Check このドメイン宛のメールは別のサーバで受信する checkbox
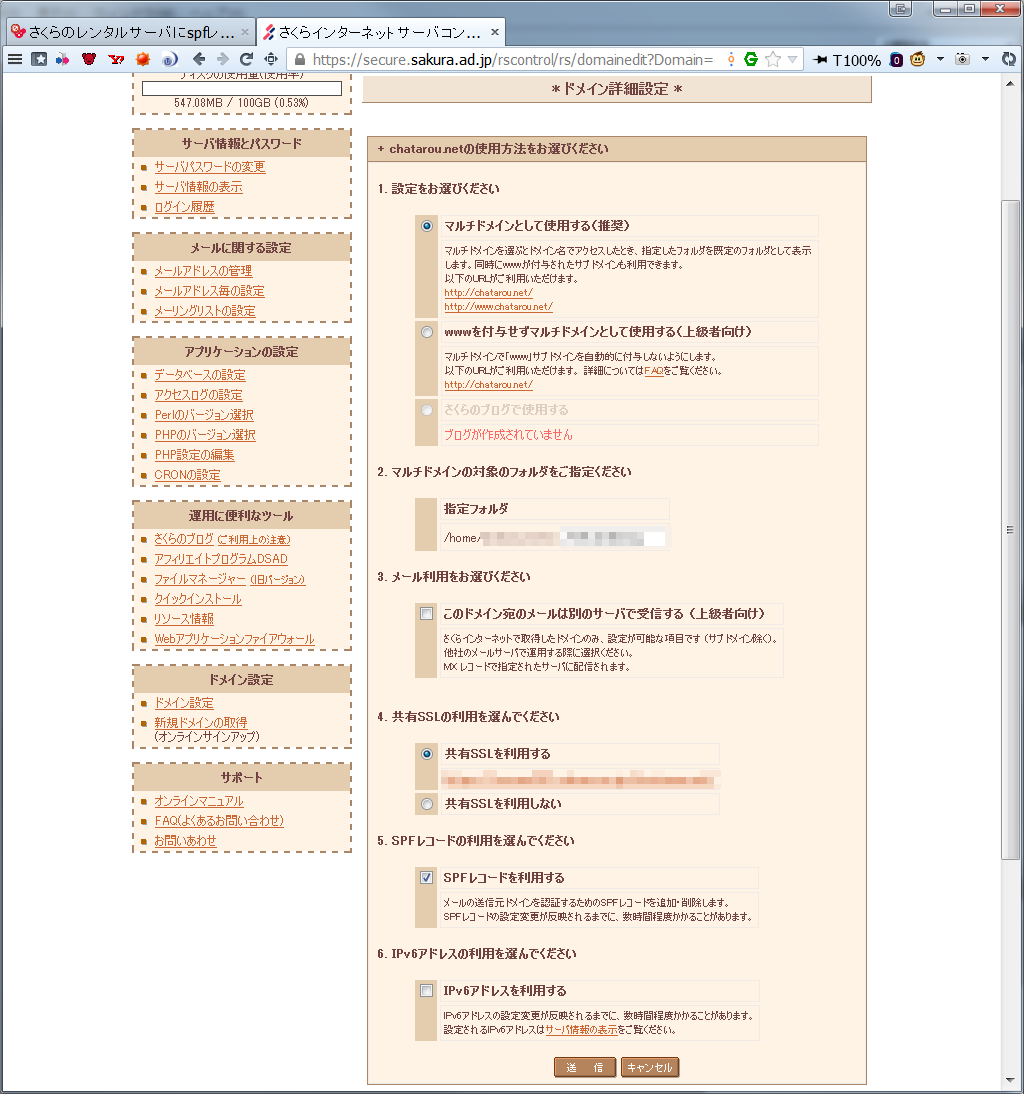This screenshot has height=1094, width=1024. (x=426, y=613)
